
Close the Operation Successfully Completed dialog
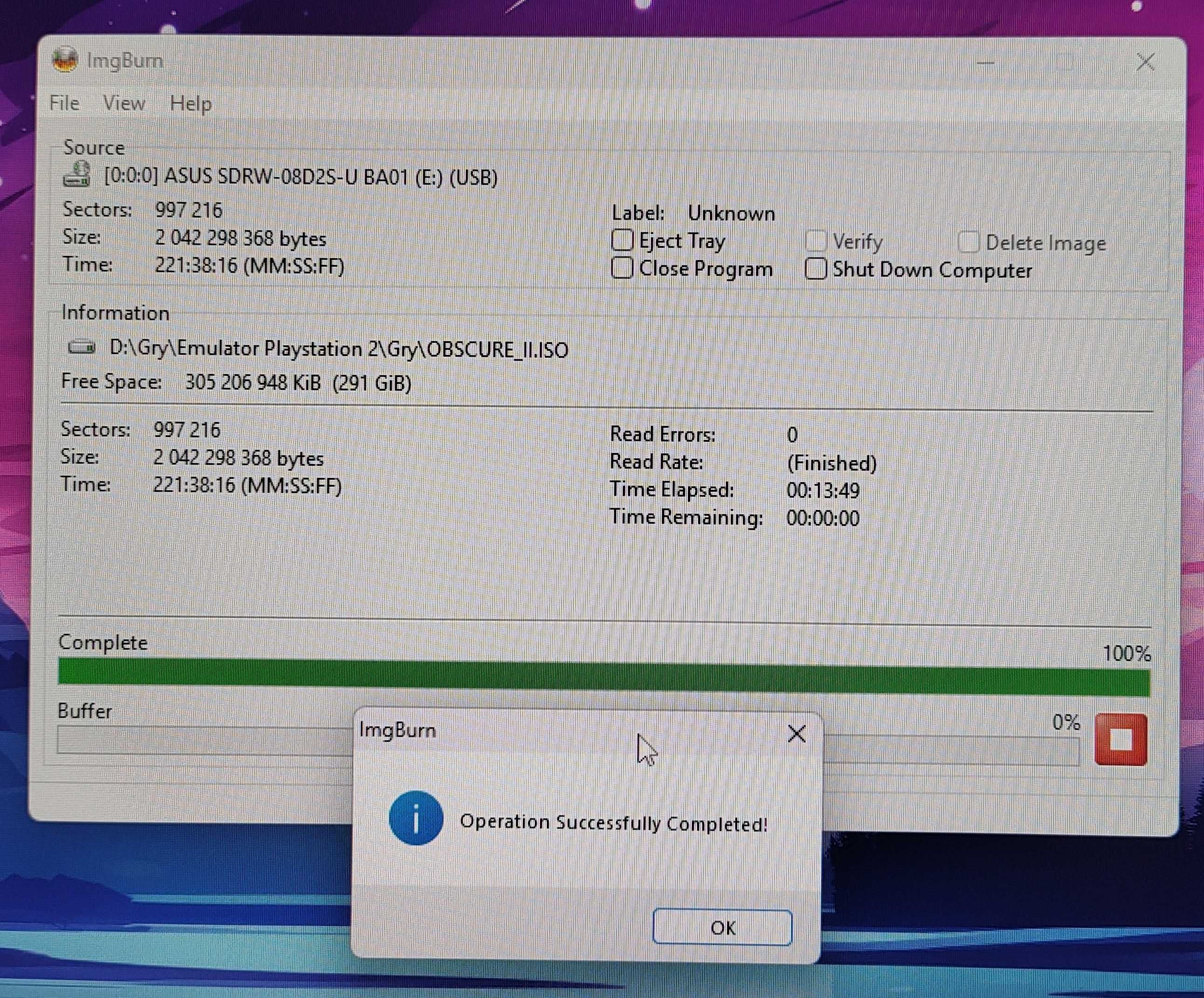[796, 733]
